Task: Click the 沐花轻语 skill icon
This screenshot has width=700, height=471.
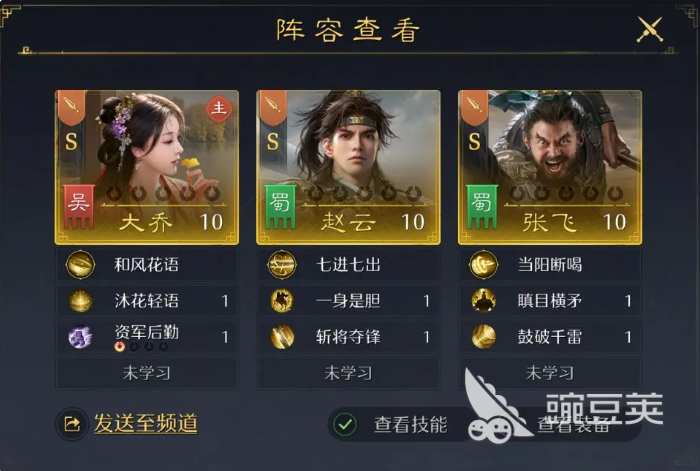Action: [80, 301]
